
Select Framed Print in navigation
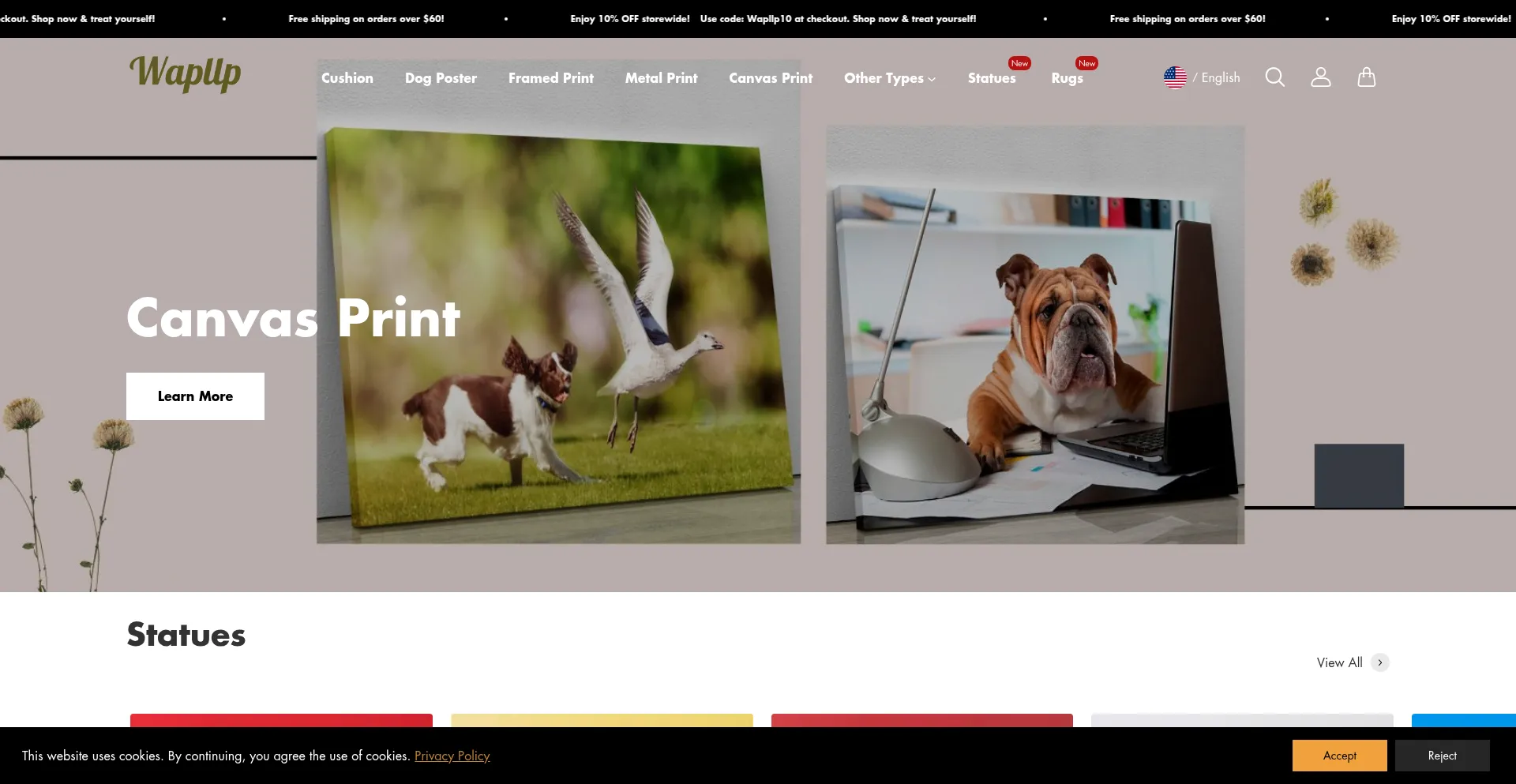point(550,78)
